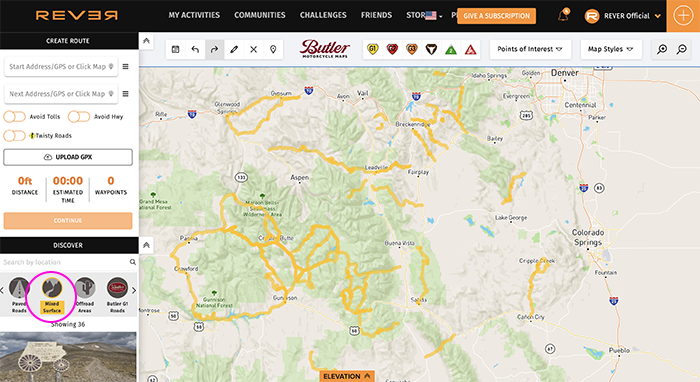Open the My Activities menu
This screenshot has width=700, height=382.
coord(194,15)
